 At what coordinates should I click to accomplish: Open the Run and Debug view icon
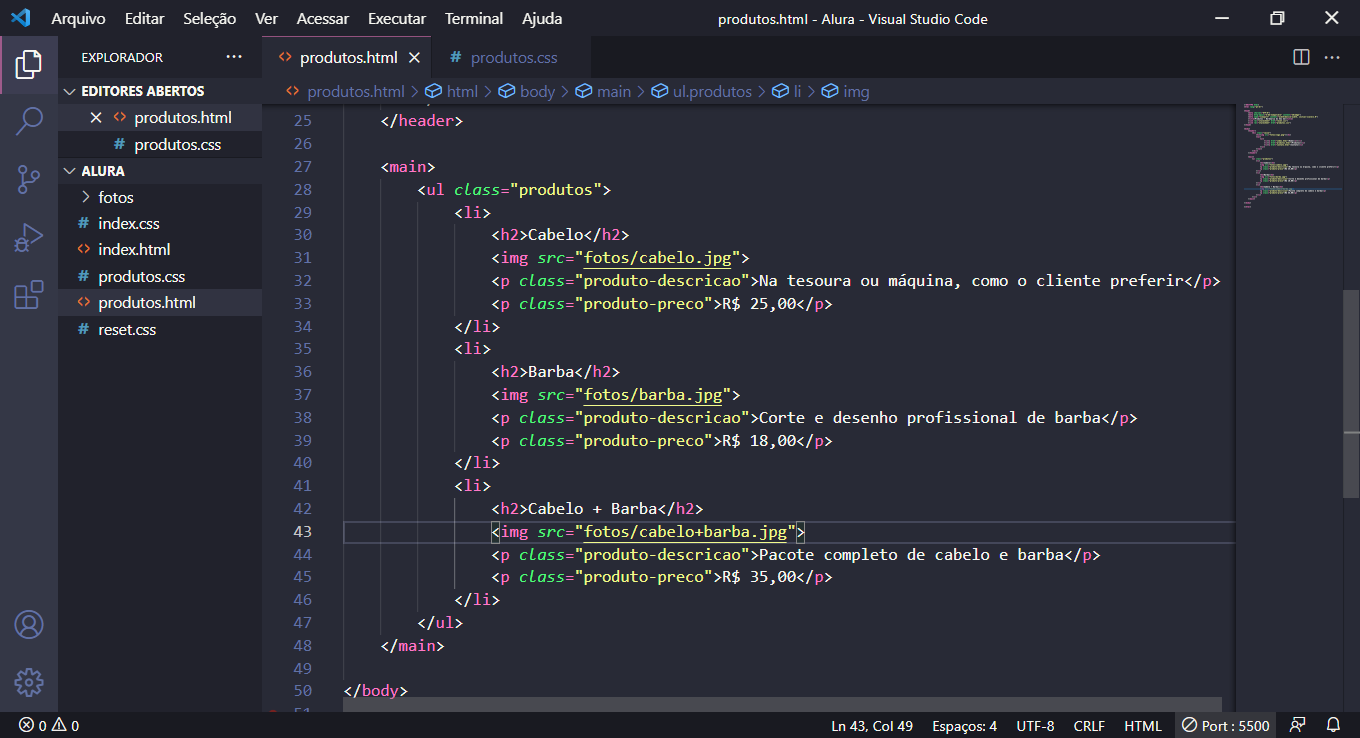coord(29,238)
